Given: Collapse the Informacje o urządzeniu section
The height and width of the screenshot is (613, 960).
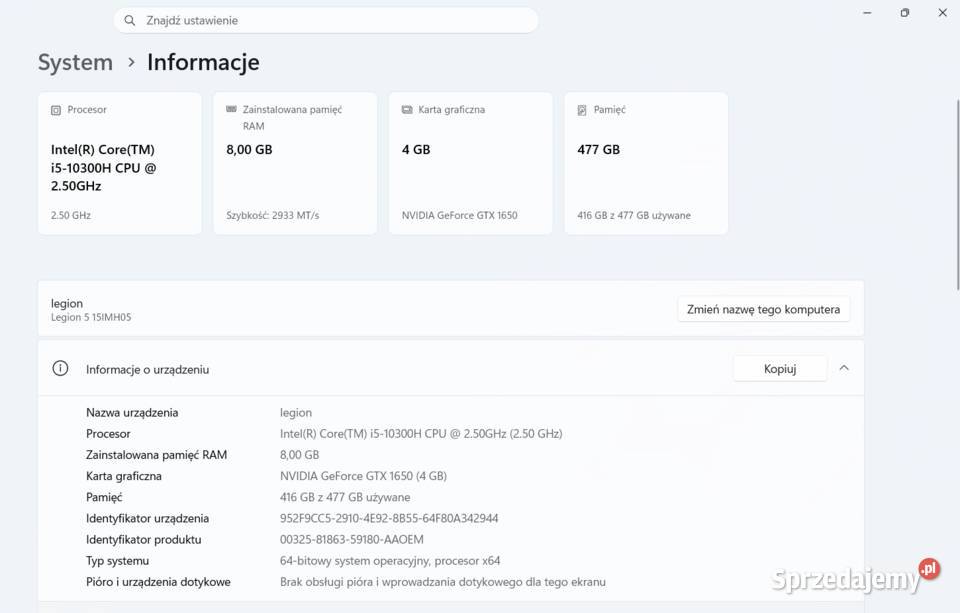Looking at the screenshot, I should coord(844,368).
